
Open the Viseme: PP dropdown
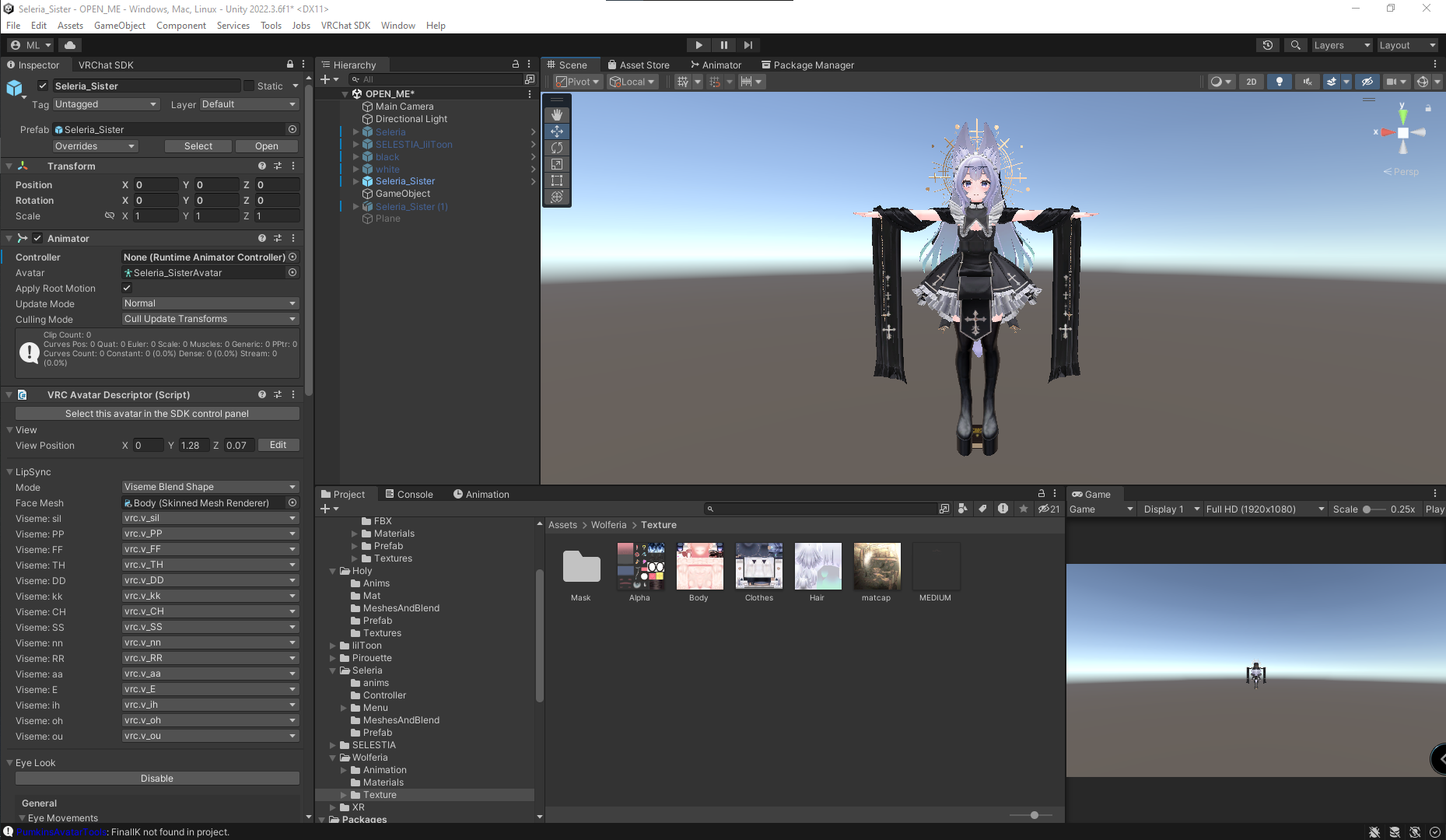point(210,534)
